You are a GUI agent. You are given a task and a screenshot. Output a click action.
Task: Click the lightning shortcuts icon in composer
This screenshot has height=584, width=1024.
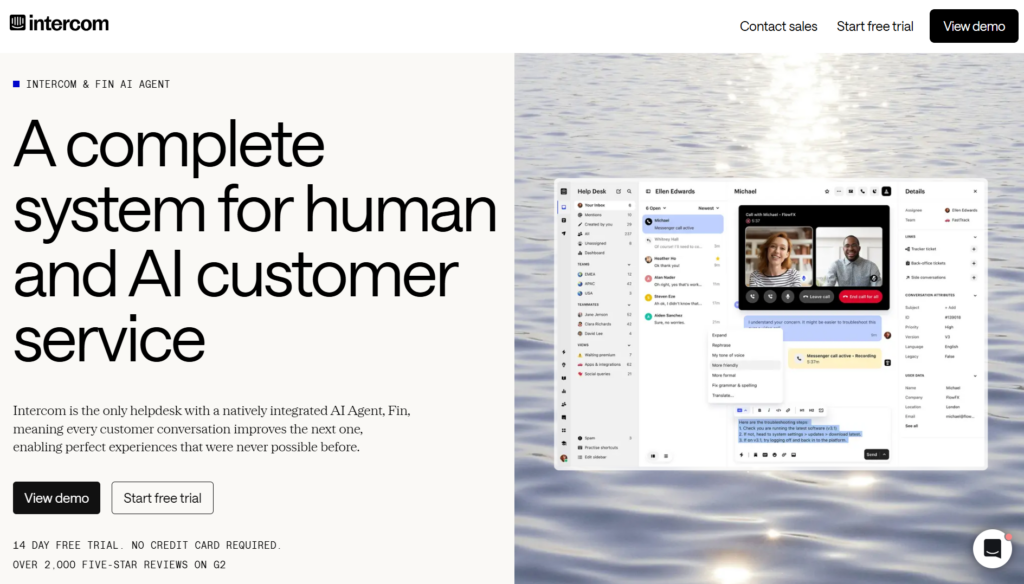pos(741,455)
